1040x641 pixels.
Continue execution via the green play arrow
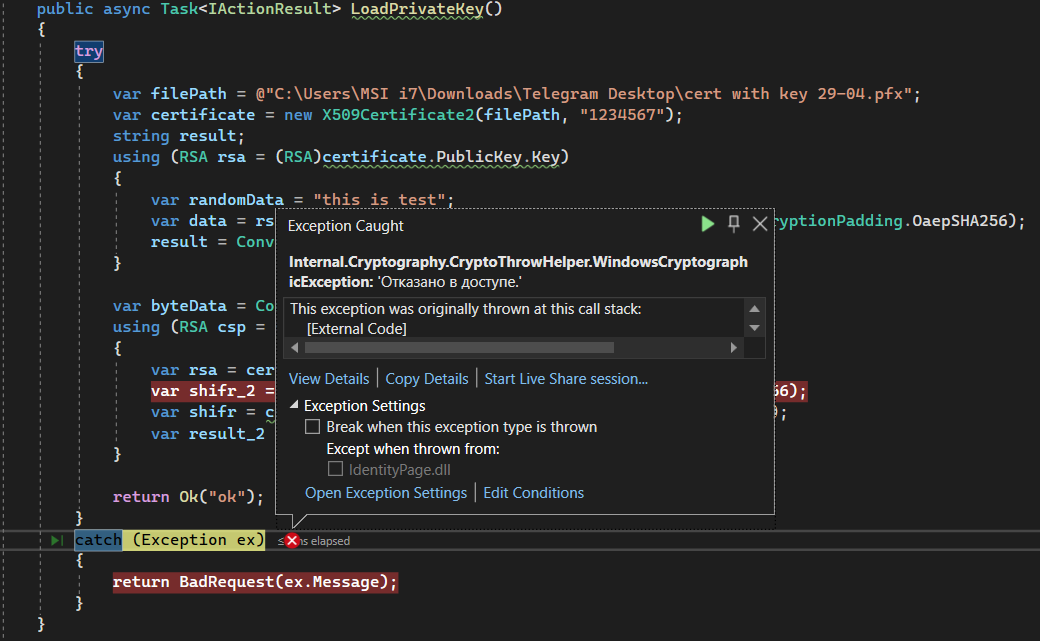[x=708, y=224]
